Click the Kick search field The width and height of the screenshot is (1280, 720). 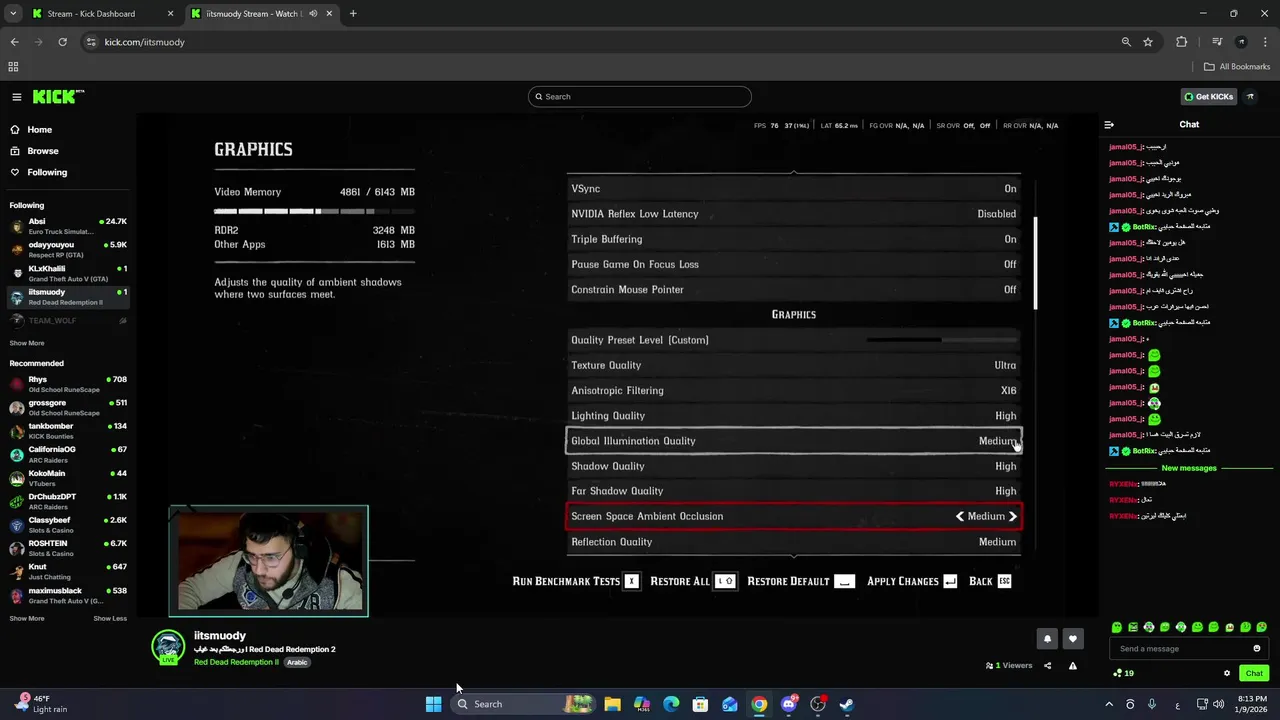point(640,97)
